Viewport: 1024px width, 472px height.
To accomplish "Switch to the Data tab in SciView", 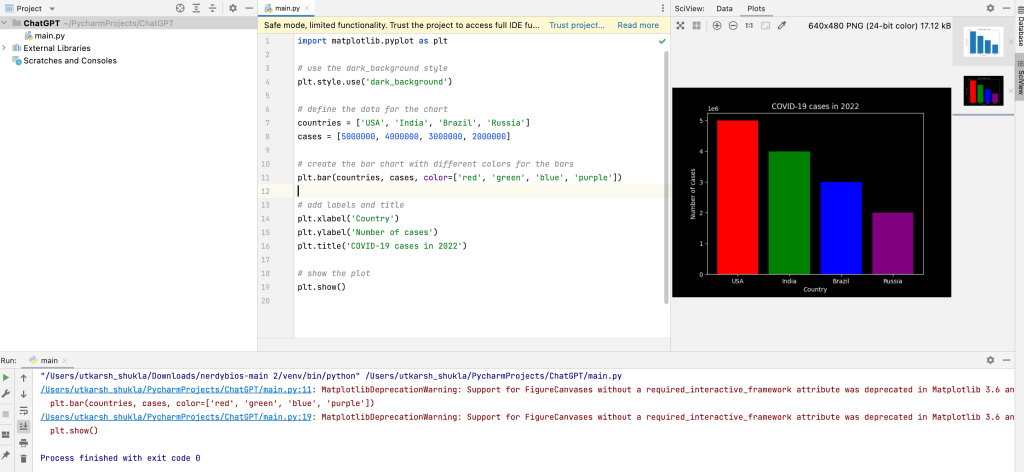I will coord(724,8).
